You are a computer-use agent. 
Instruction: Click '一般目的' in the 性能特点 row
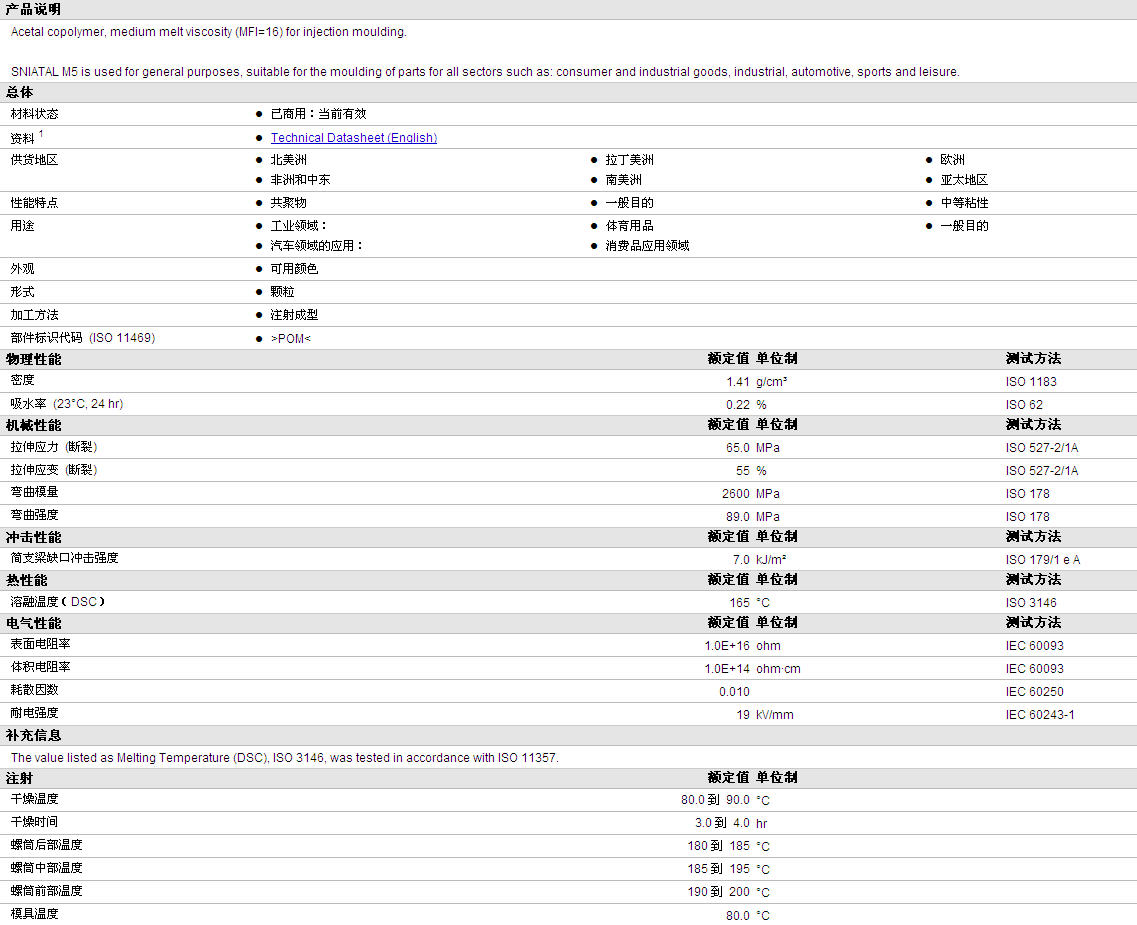[629, 203]
